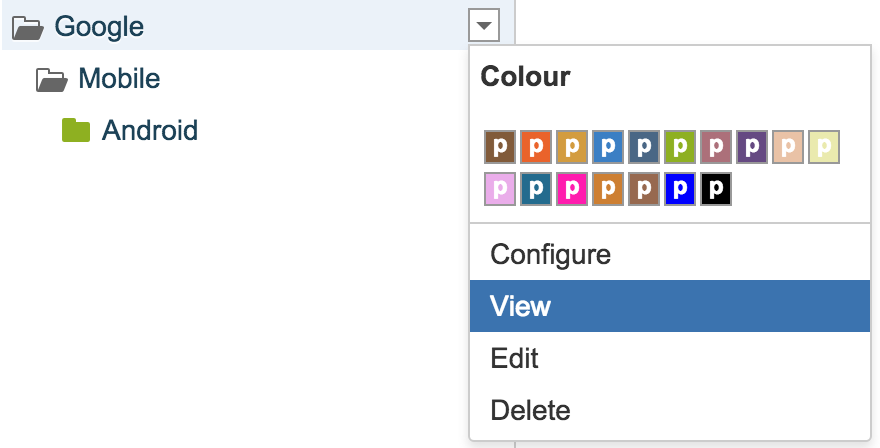The image size is (880, 448).
Task: Pick the black colour swatch
Action: (715, 189)
